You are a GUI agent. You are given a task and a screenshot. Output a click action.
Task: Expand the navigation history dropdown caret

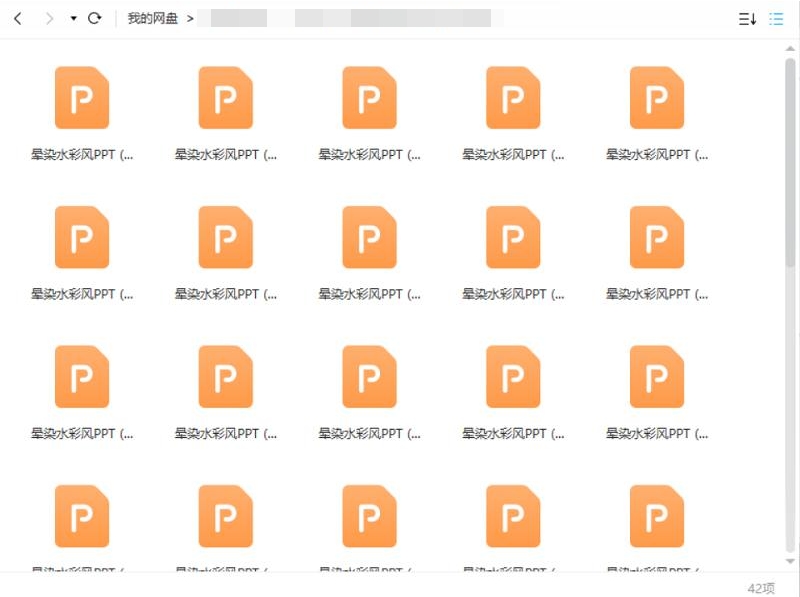[x=71, y=18]
